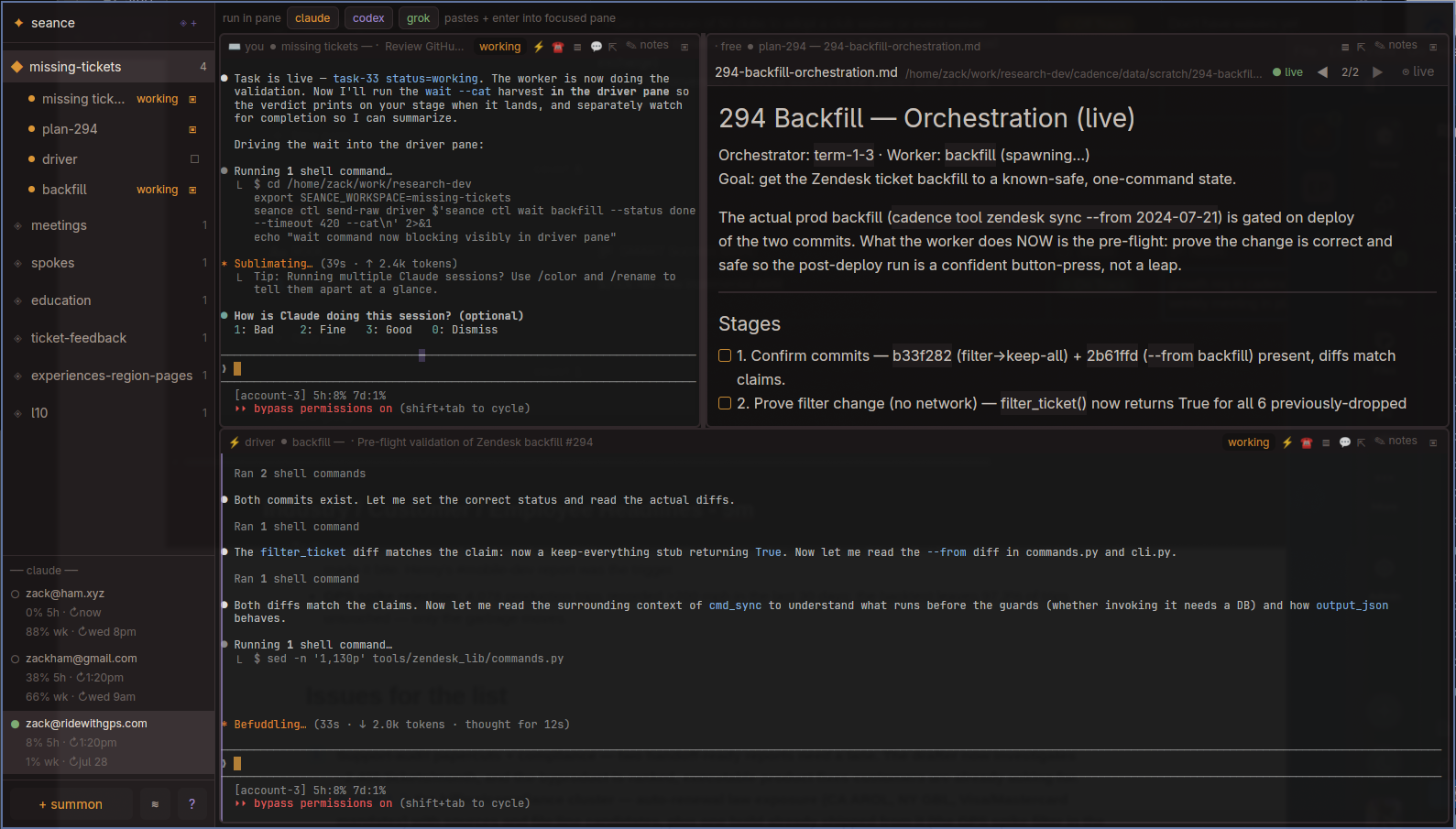
Task: Select the zack@ham.xyz account
Action: (109, 613)
